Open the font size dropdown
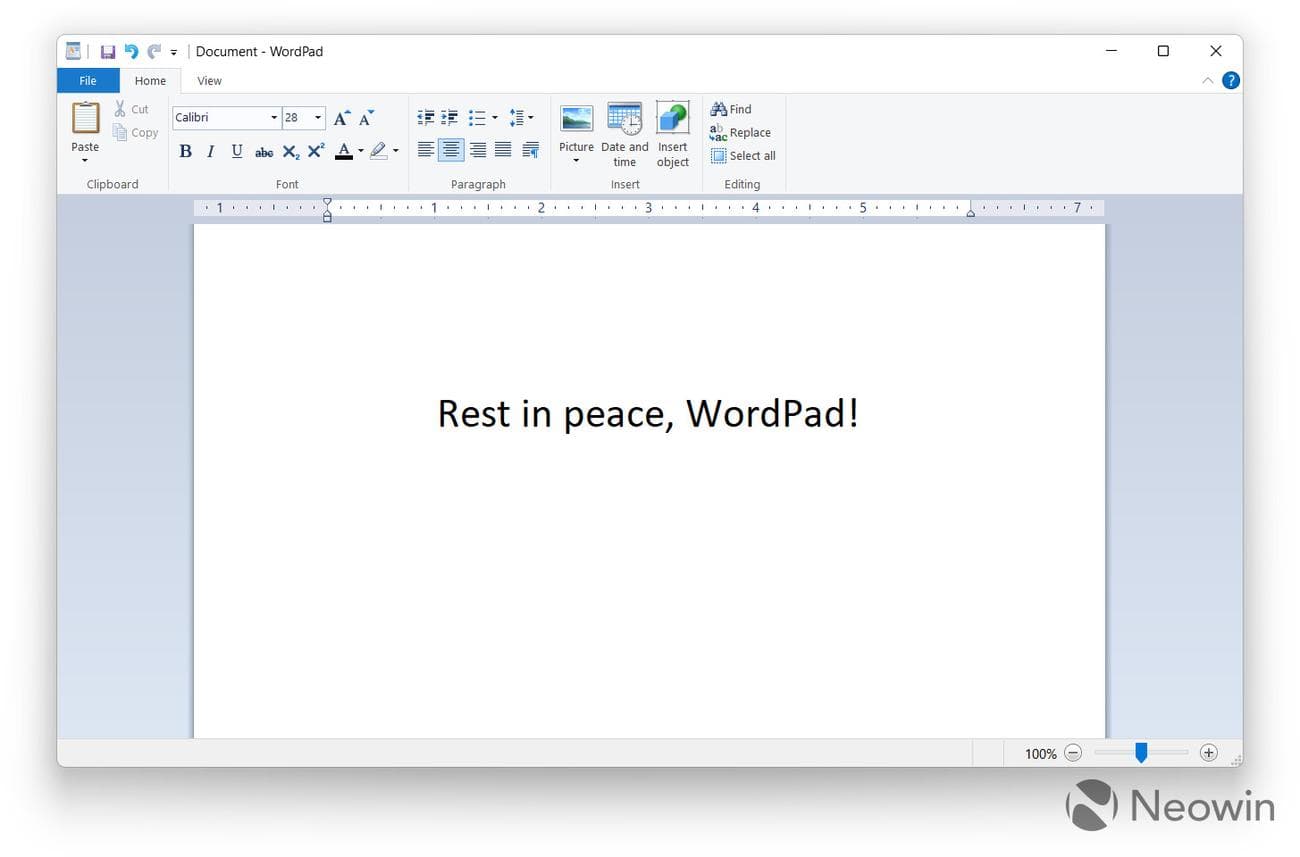1300x857 pixels. pos(318,117)
